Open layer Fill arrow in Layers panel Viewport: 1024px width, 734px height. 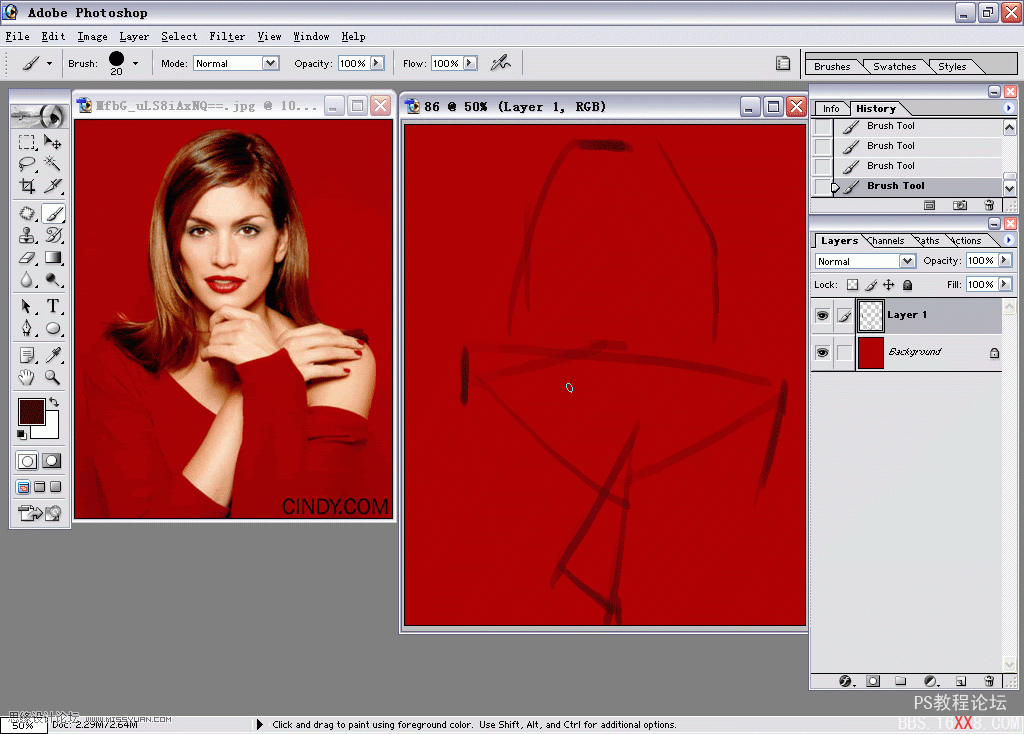click(x=1004, y=284)
